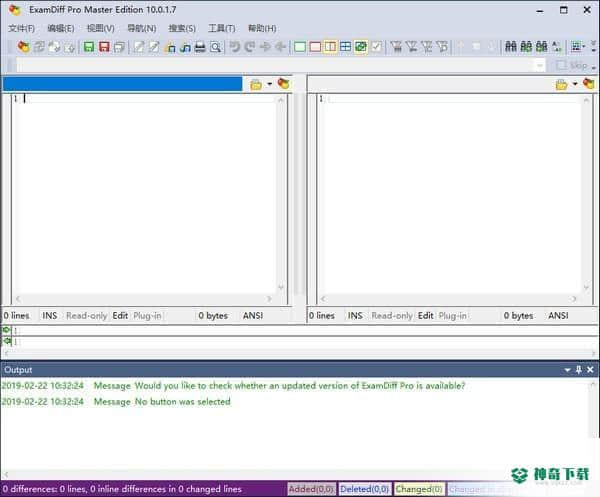Show the green single-pane view icon
Screen dimensions: 600x497
pos(300,47)
